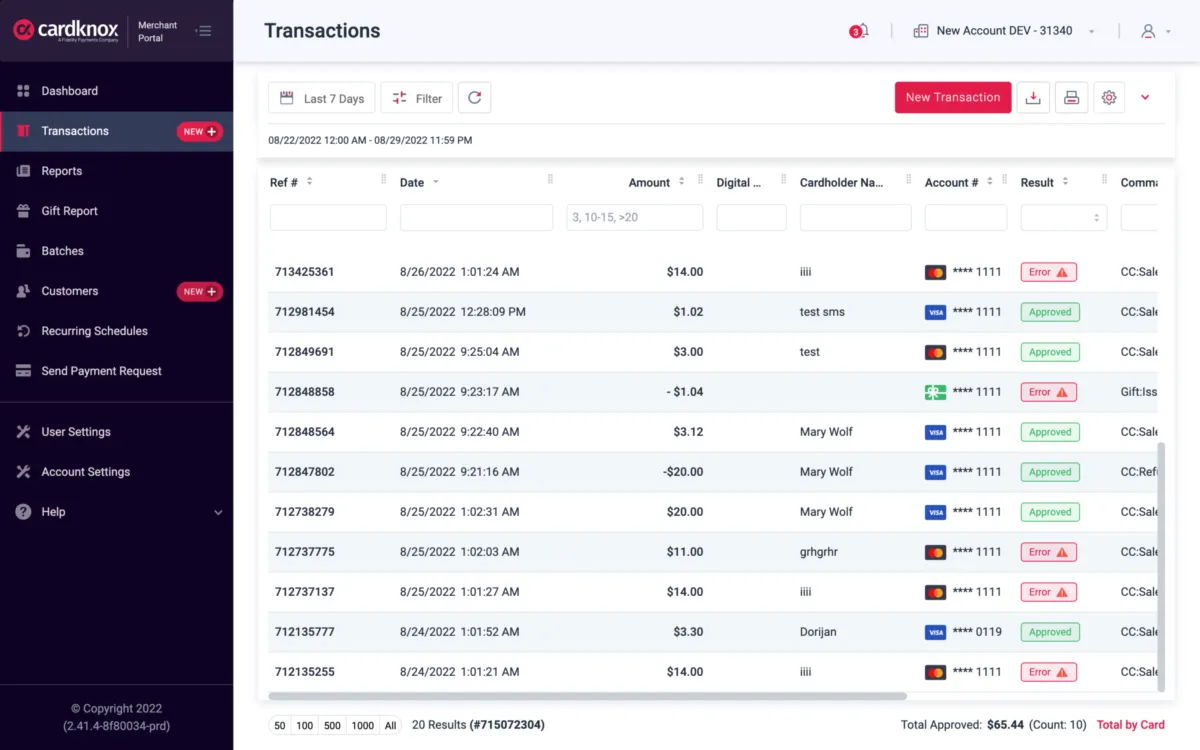The width and height of the screenshot is (1200, 750).
Task: Open the user profile menu
Action: tap(1155, 31)
